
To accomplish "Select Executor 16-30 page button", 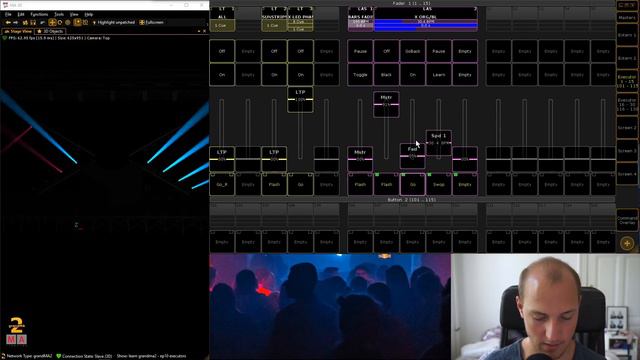I will point(627,104).
